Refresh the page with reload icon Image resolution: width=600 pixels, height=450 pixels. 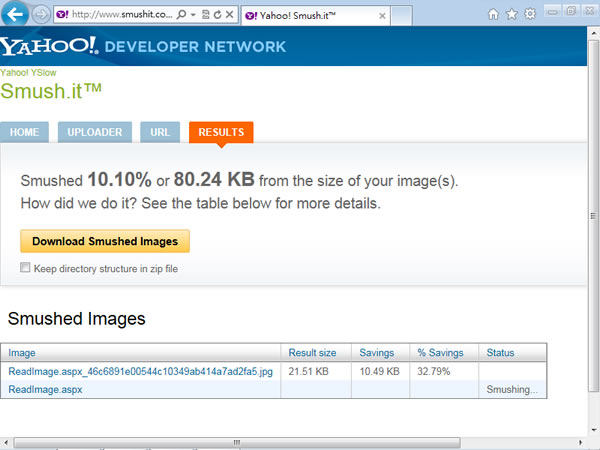point(218,15)
